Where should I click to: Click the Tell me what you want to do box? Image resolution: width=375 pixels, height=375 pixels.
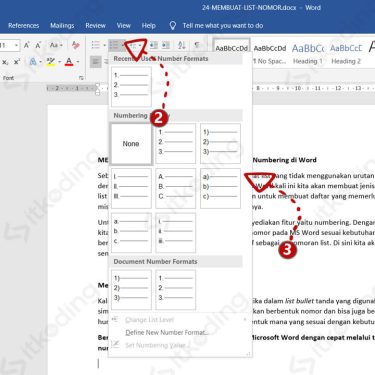(x=223, y=26)
